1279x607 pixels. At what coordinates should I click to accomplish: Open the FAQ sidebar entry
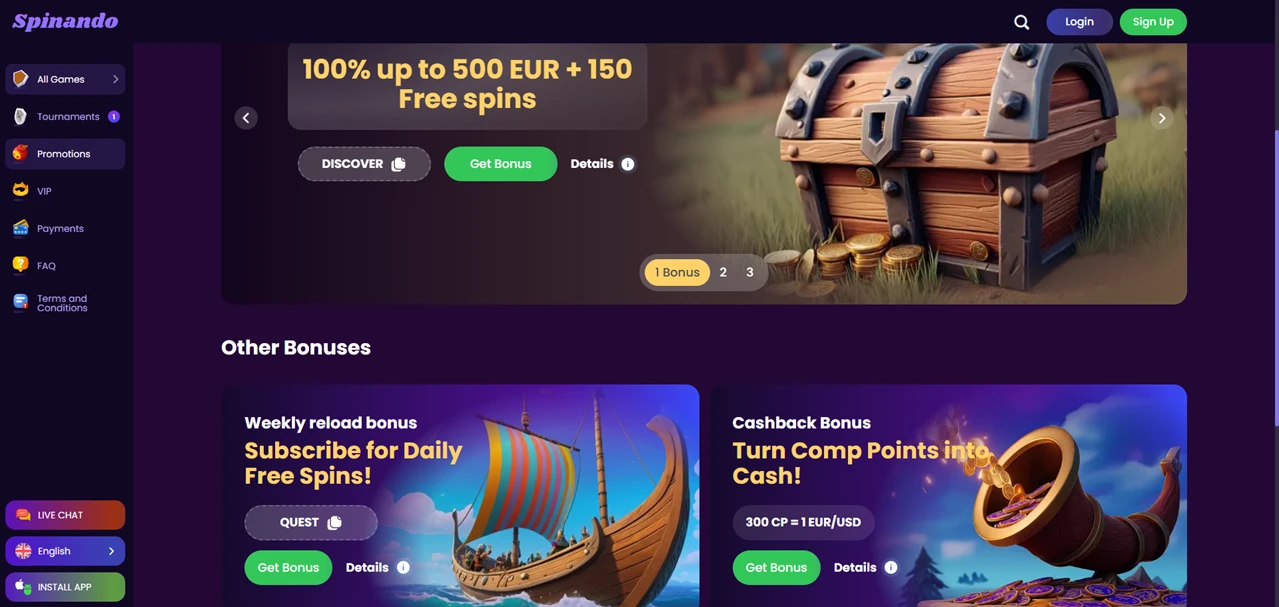tap(65, 265)
